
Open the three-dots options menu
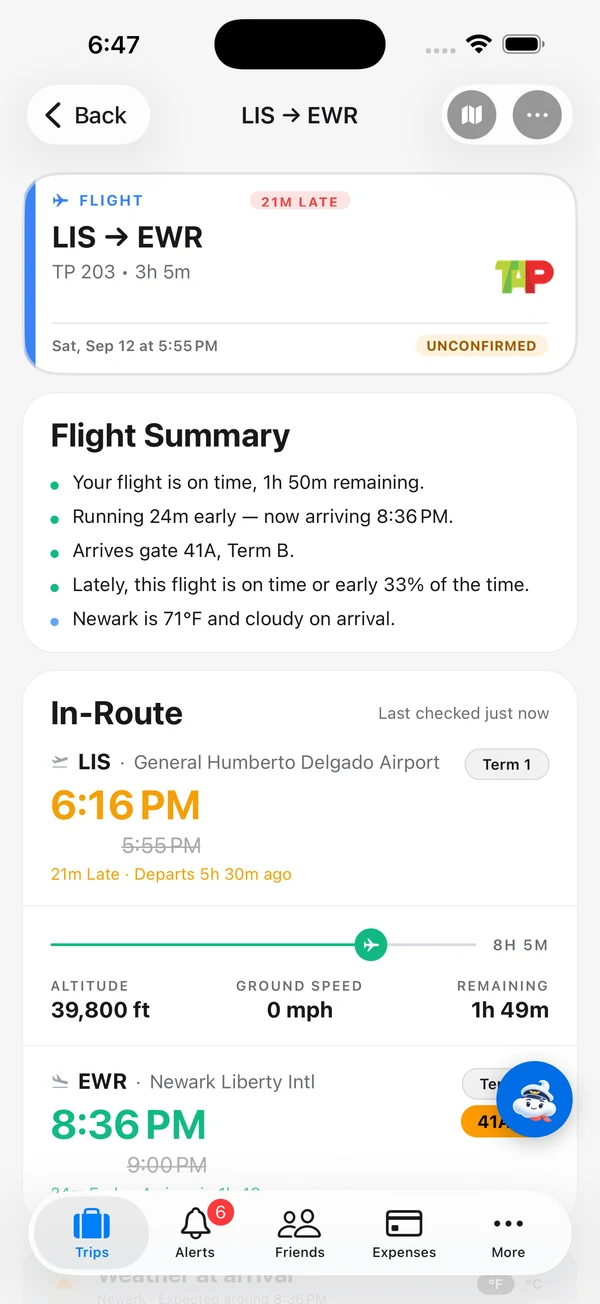(537, 115)
